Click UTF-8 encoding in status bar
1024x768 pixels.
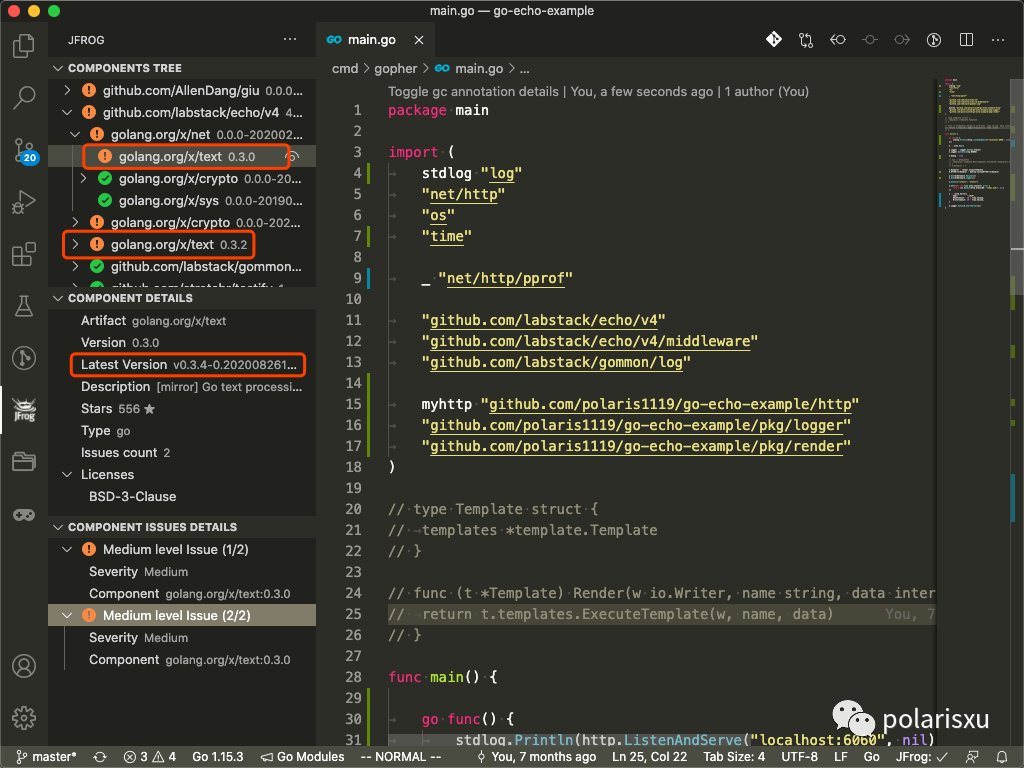coord(799,757)
